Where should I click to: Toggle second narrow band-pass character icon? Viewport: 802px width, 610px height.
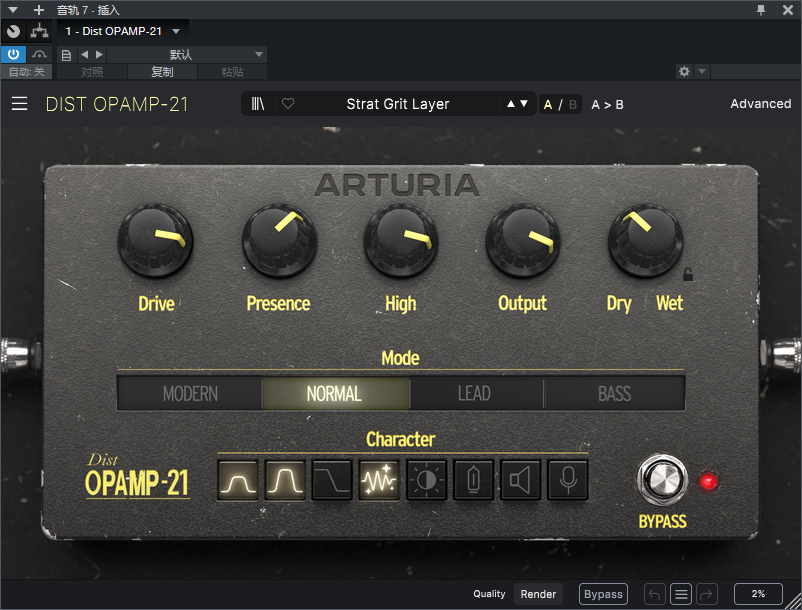(x=285, y=480)
